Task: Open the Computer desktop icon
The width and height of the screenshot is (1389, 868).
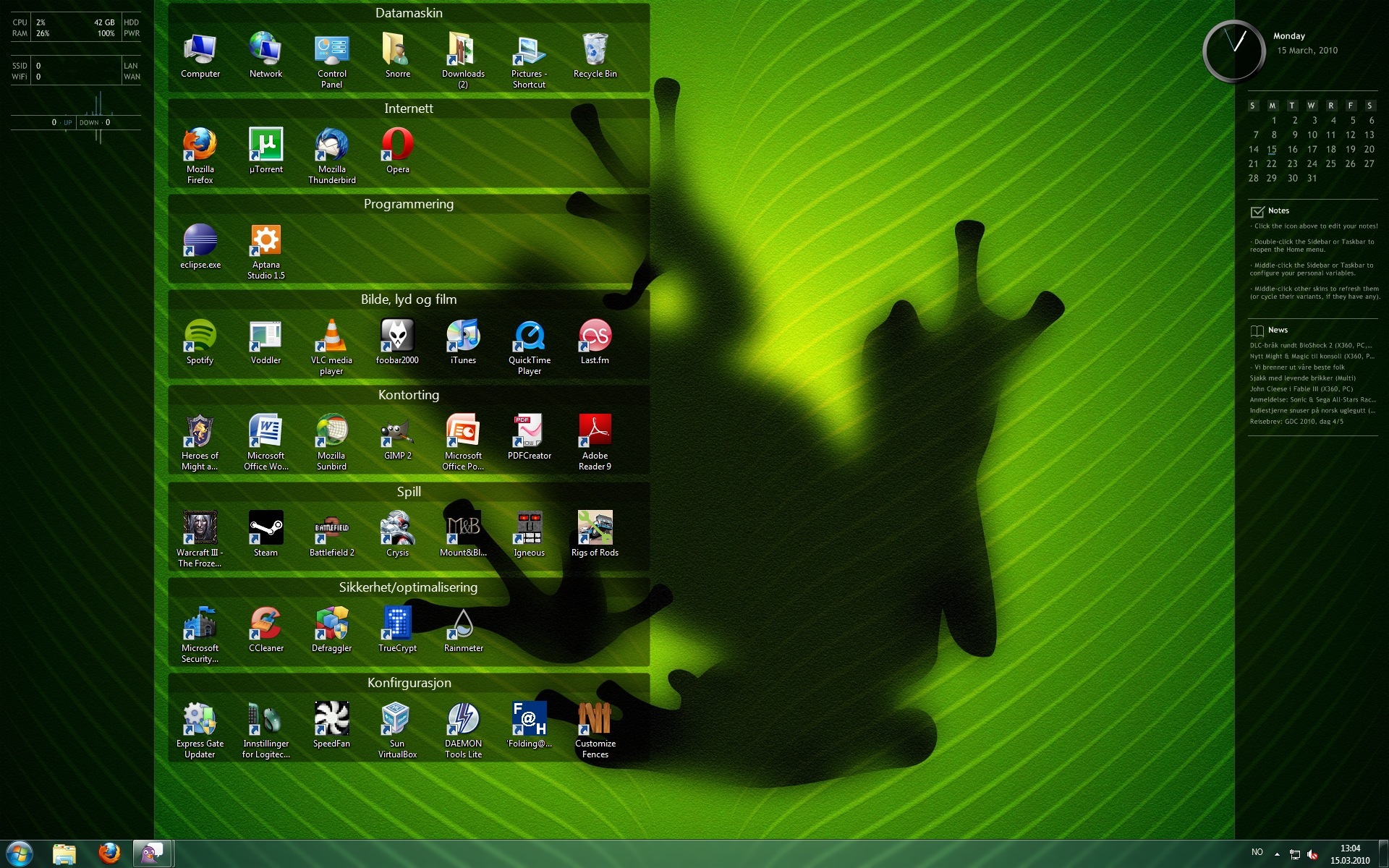Action: click(x=200, y=56)
